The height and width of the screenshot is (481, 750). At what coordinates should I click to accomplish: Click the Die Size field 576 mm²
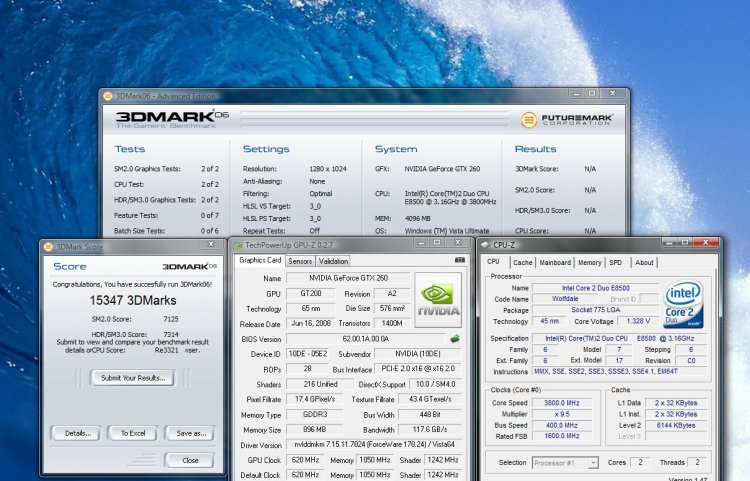pyautogui.click(x=392, y=309)
